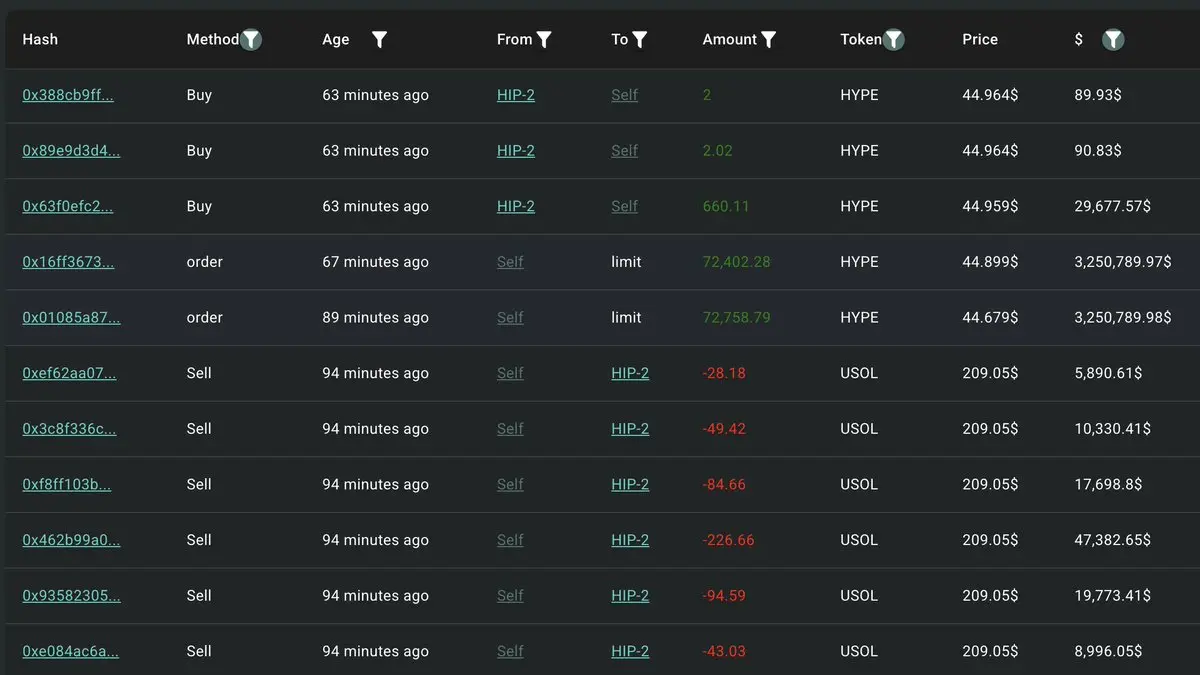Image resolution: width=1200 pixels, height=675 pixels.
Task: Open transaction hash 0x462b99a0
Action: pos(71,540)
